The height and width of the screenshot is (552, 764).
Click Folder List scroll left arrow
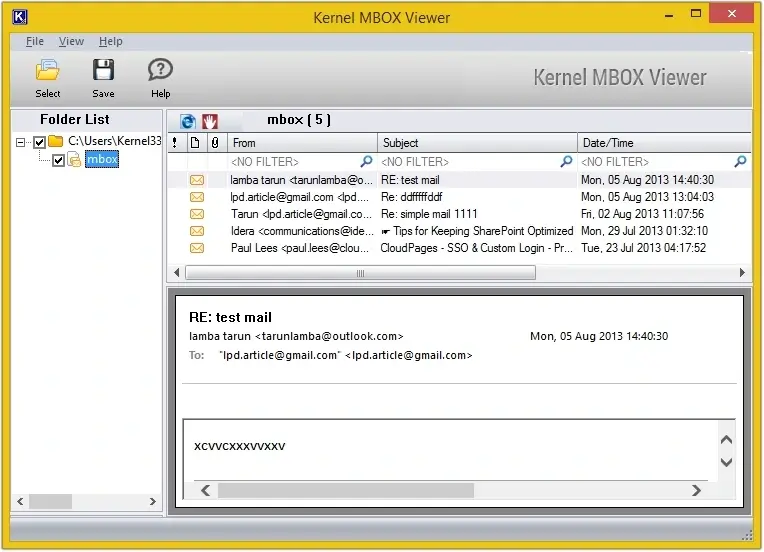coord(20,501)
